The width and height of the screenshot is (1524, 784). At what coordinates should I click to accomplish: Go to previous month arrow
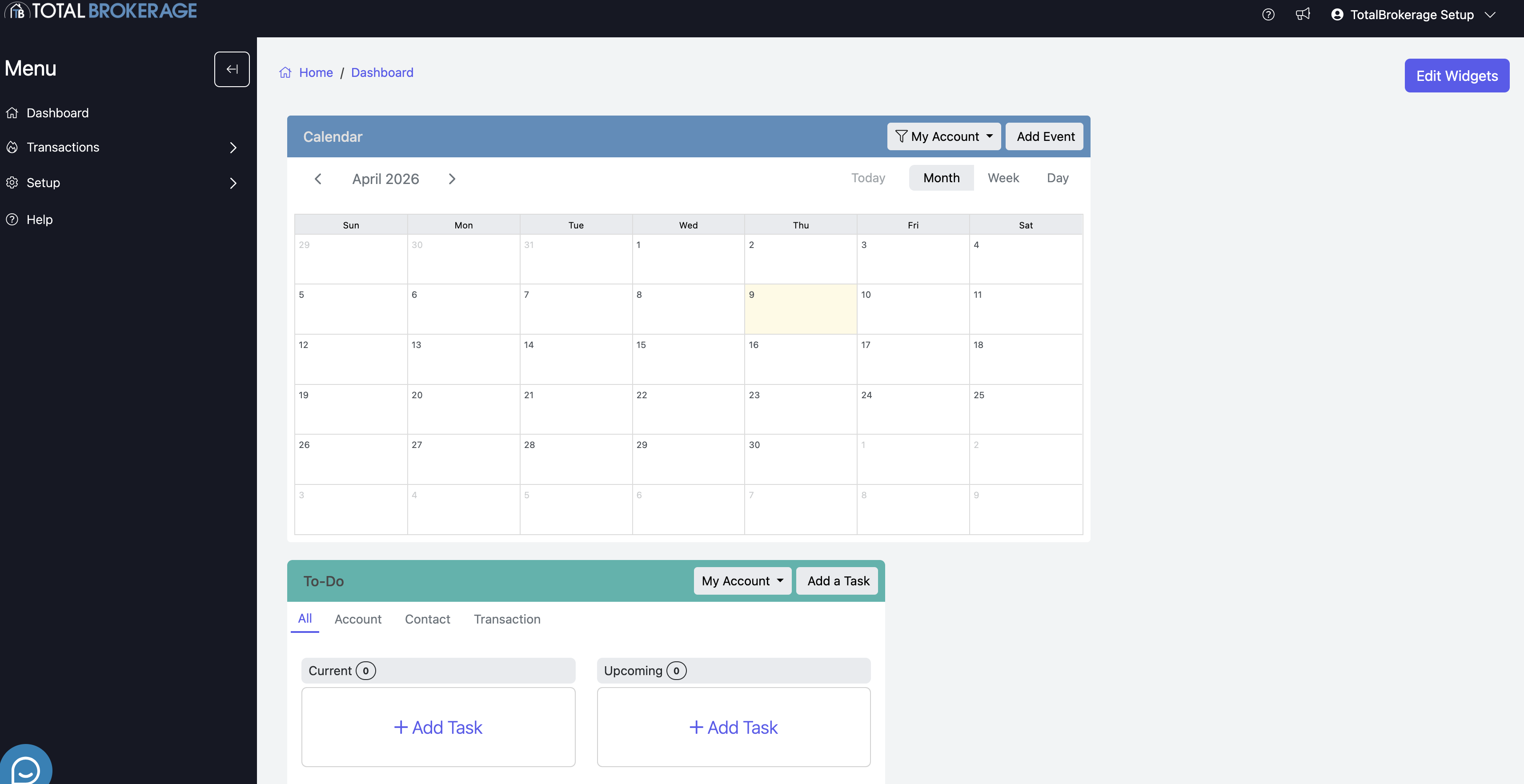pos(318,179)
